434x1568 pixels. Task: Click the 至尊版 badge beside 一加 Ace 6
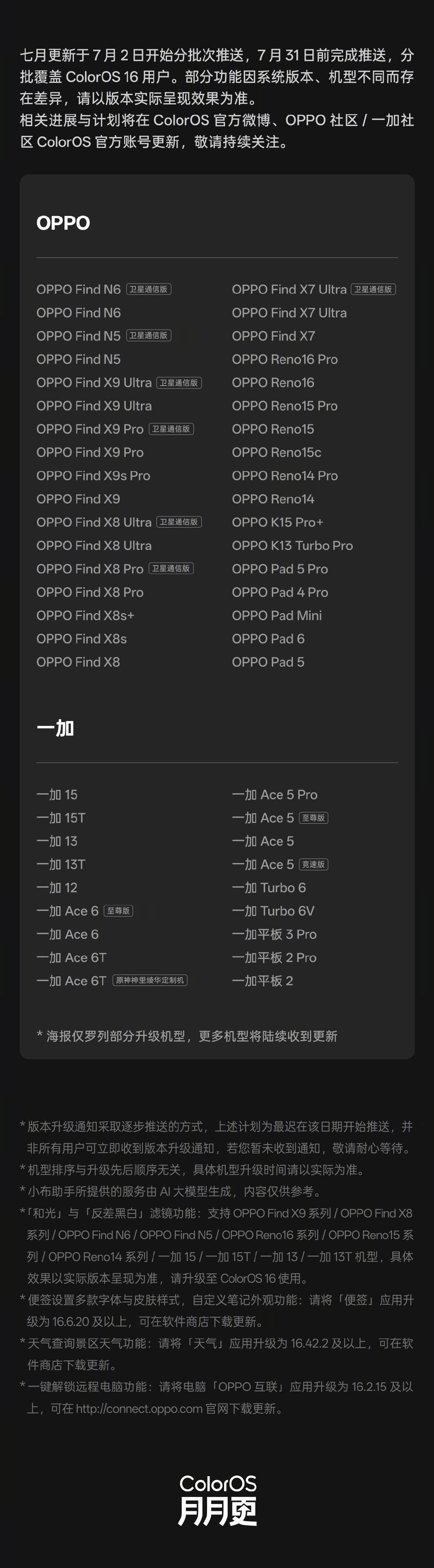pyautogui.click(x=118, y=911)
